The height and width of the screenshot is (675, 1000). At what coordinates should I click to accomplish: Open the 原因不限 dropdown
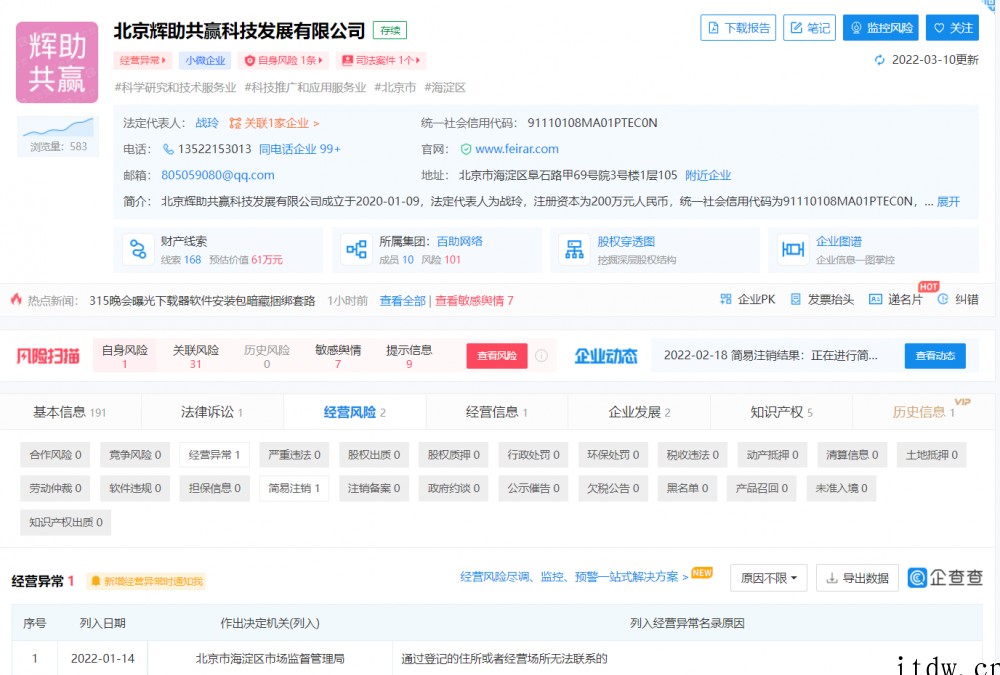768,578
